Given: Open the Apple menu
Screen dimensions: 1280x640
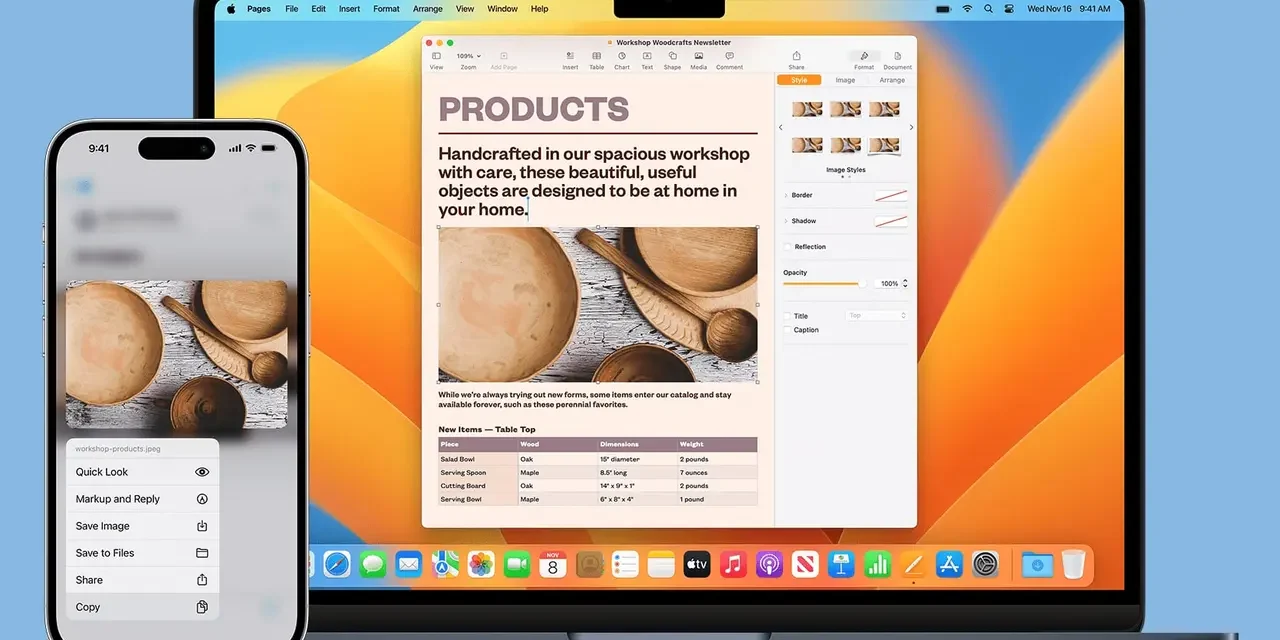Looking at the screenshot, I should coord(231,9).
